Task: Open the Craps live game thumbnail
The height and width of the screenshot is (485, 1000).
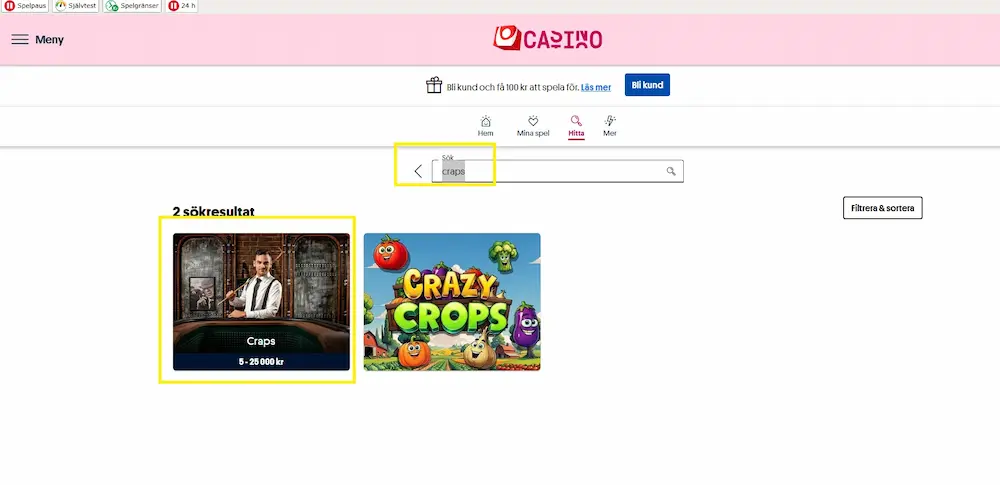Action: point(261,301)
